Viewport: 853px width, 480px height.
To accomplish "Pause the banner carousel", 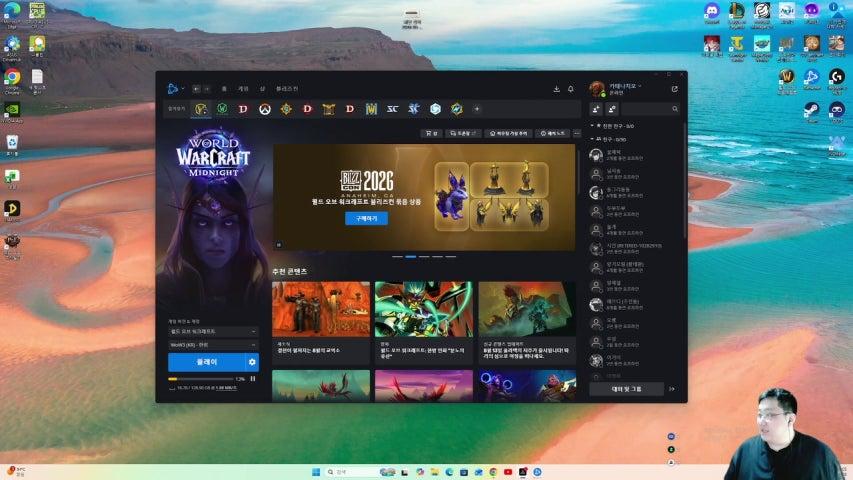I will [279, 245].
